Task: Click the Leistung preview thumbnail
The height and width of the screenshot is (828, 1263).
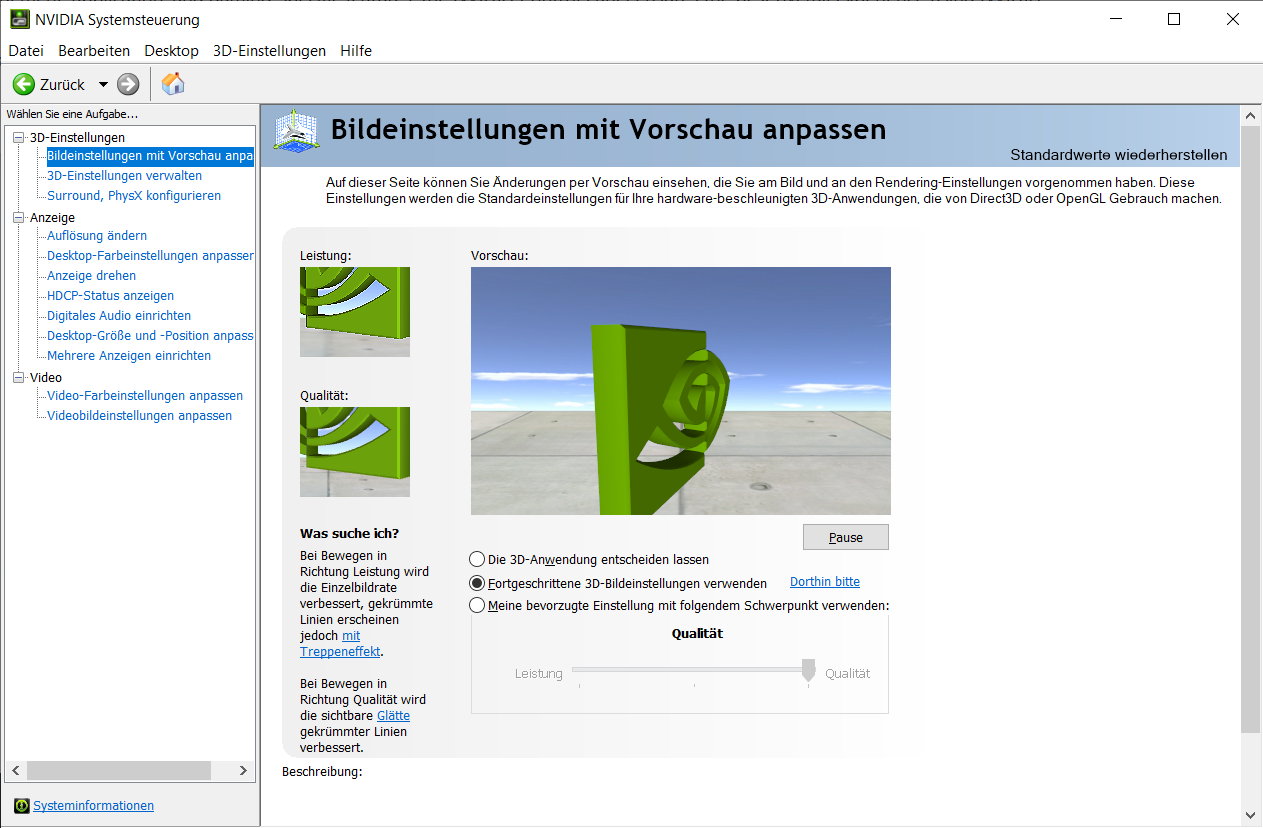Action: coord(355,312)
